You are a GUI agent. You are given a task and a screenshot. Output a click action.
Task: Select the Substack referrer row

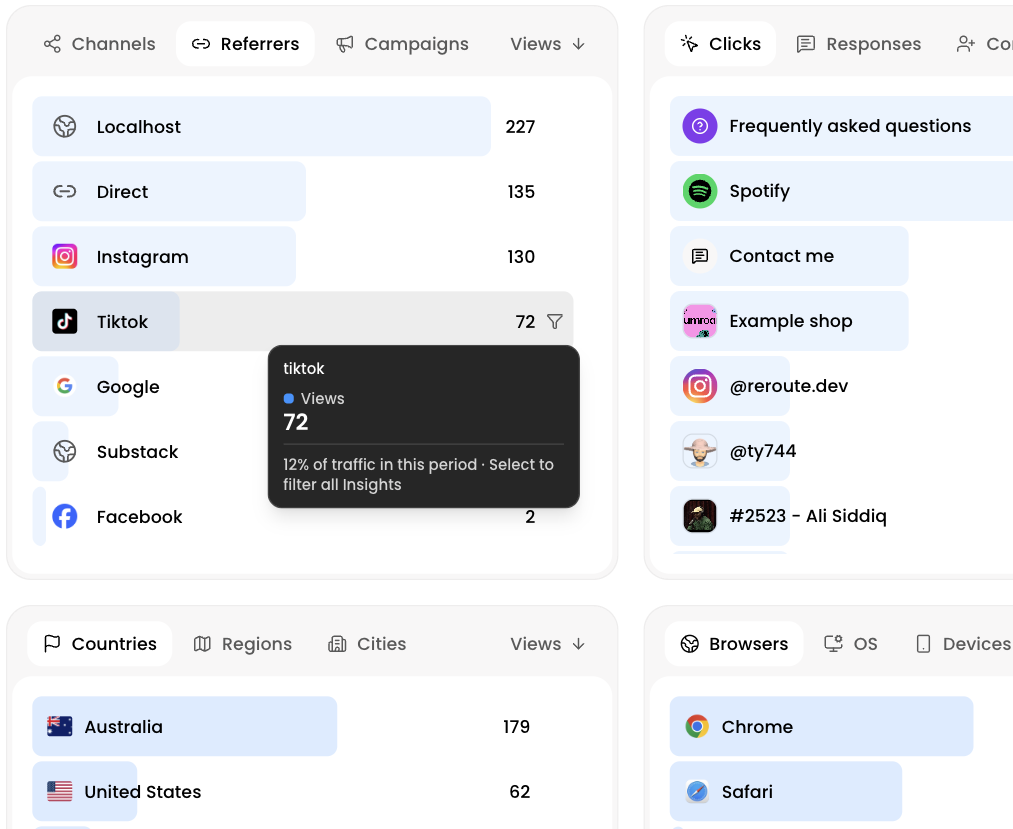pos(150,452)
